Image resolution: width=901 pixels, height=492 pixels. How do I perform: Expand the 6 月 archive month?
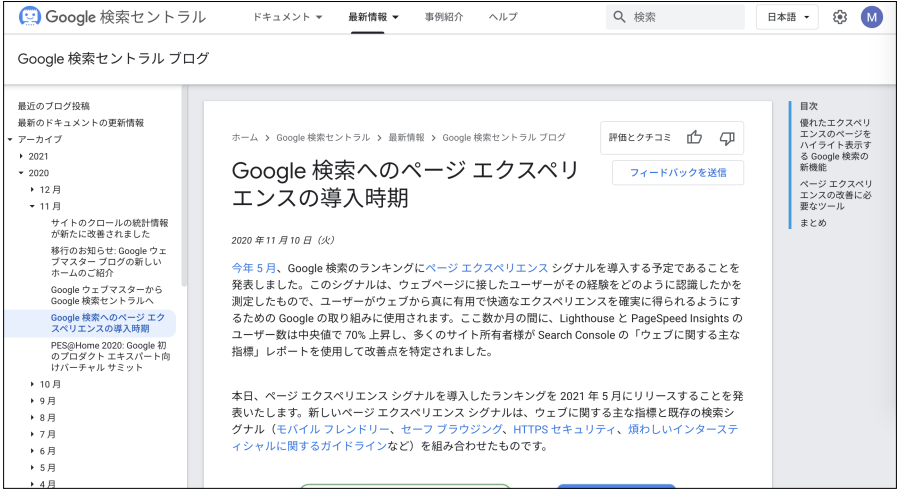click(x=32, y=451)
